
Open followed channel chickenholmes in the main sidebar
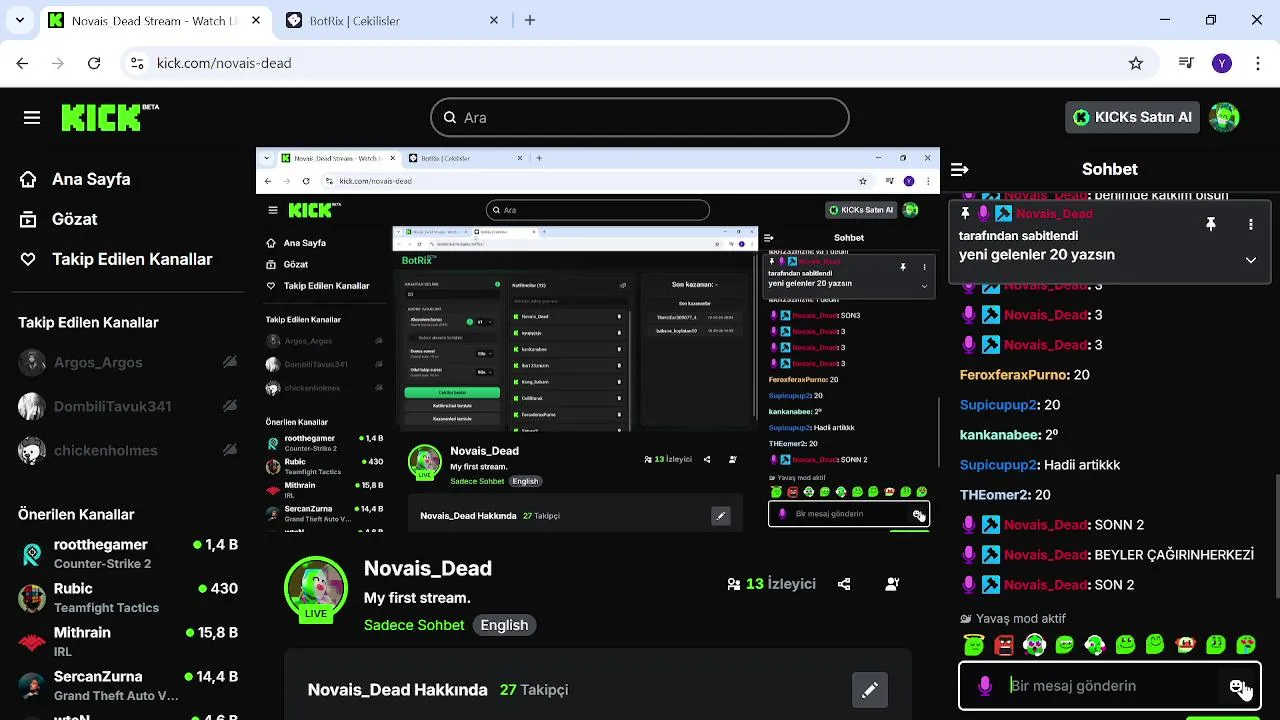pos(128,450)
